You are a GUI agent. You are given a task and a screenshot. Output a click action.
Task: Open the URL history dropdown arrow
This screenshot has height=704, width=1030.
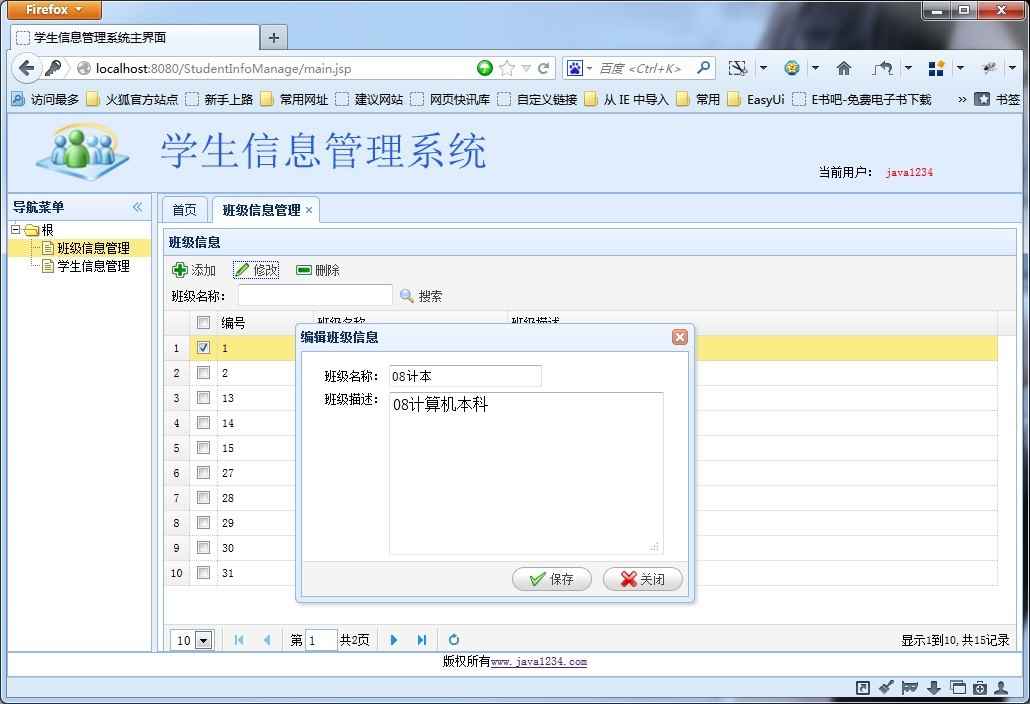(526, 68)
